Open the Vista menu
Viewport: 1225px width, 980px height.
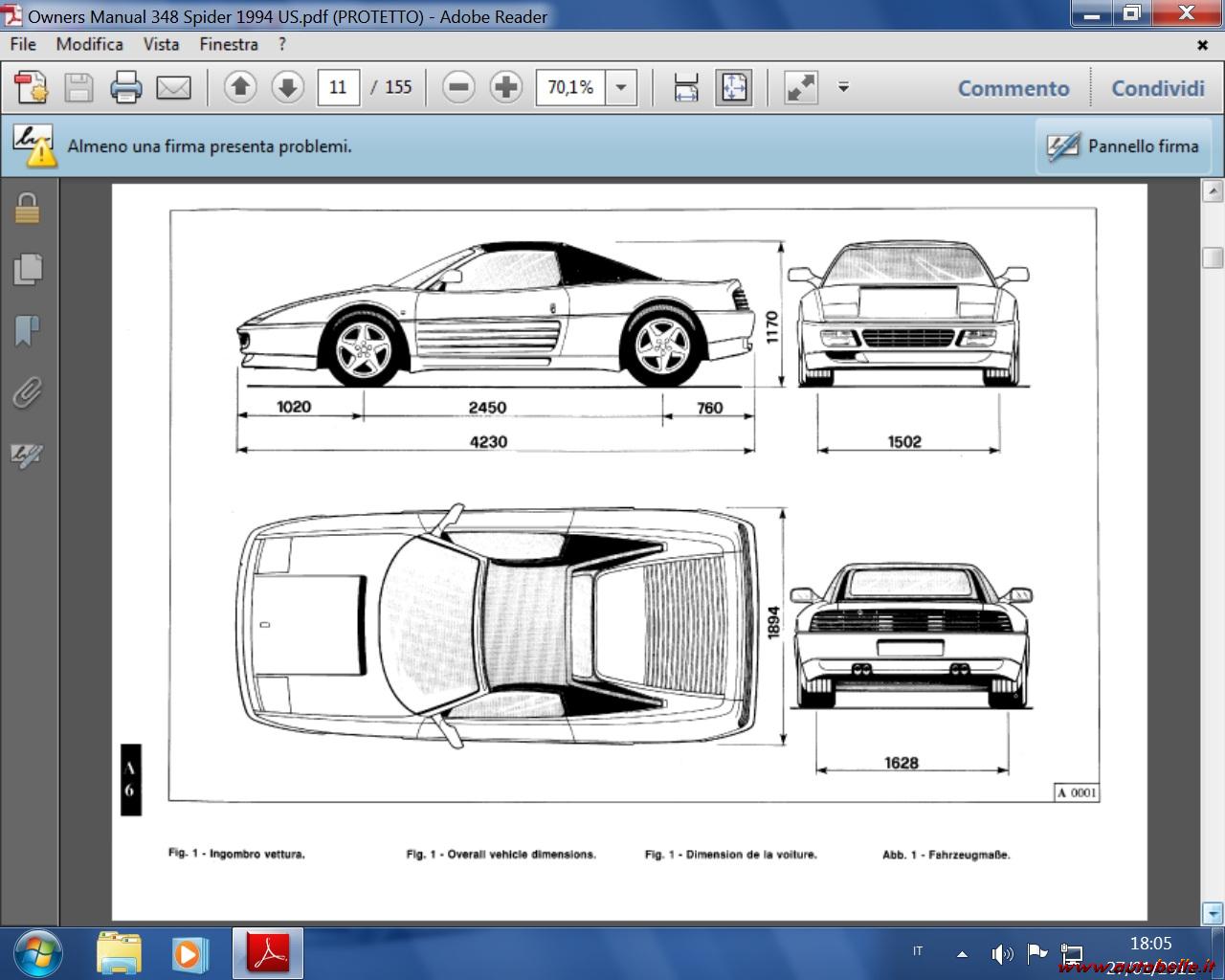161,44
